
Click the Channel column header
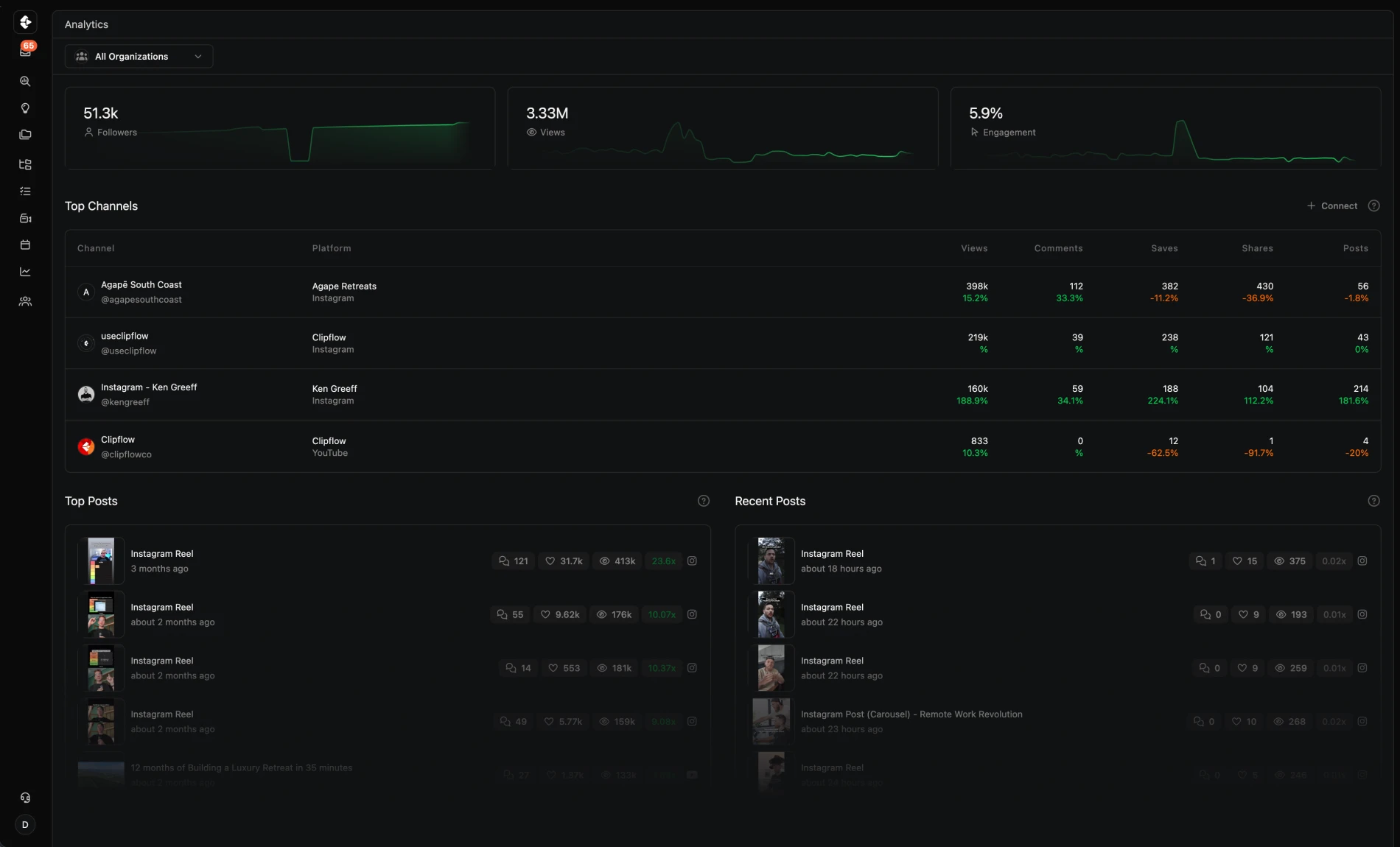[96, 248]
